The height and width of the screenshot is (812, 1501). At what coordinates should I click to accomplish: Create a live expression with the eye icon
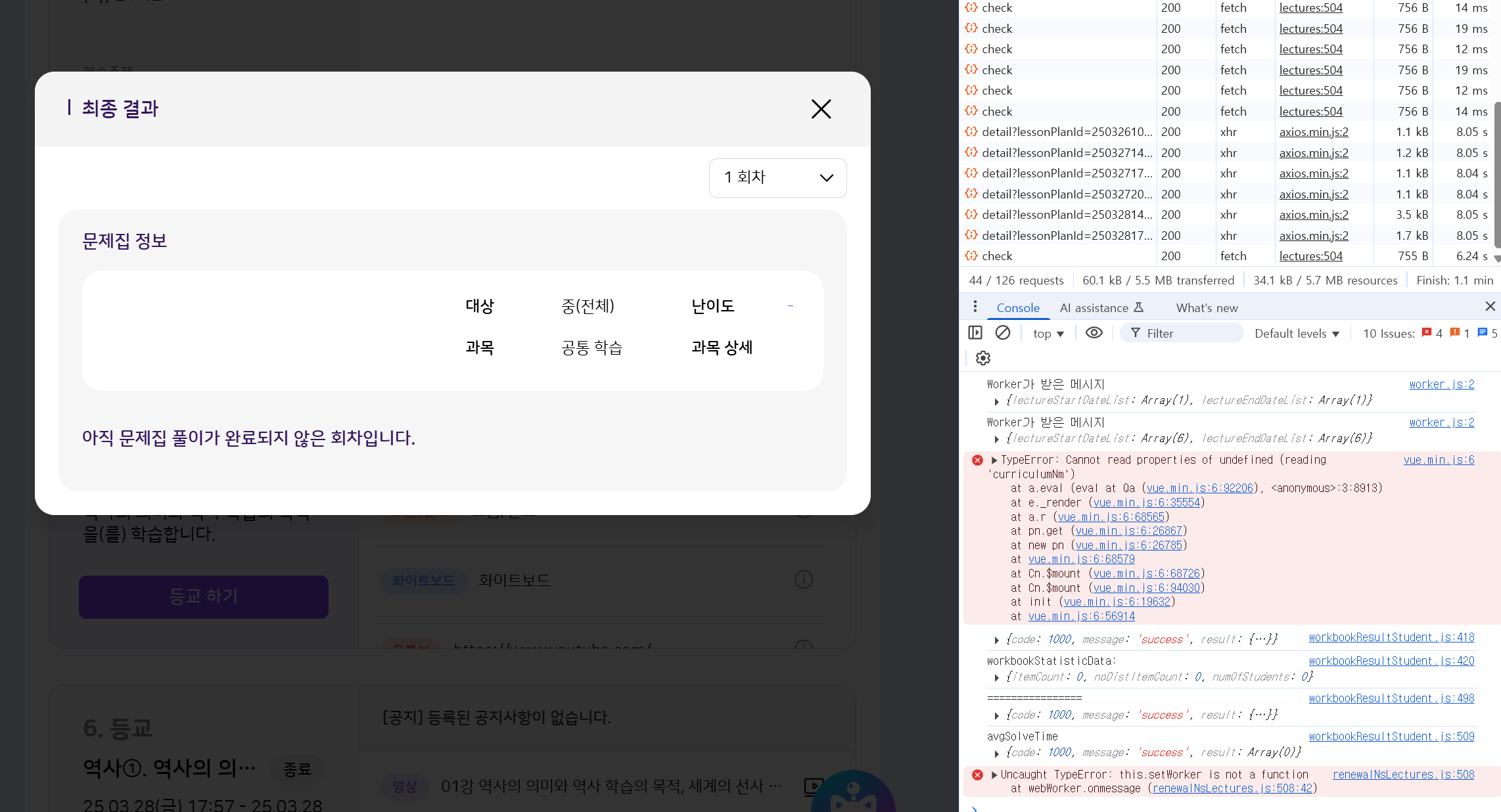tap(1094, 333)
